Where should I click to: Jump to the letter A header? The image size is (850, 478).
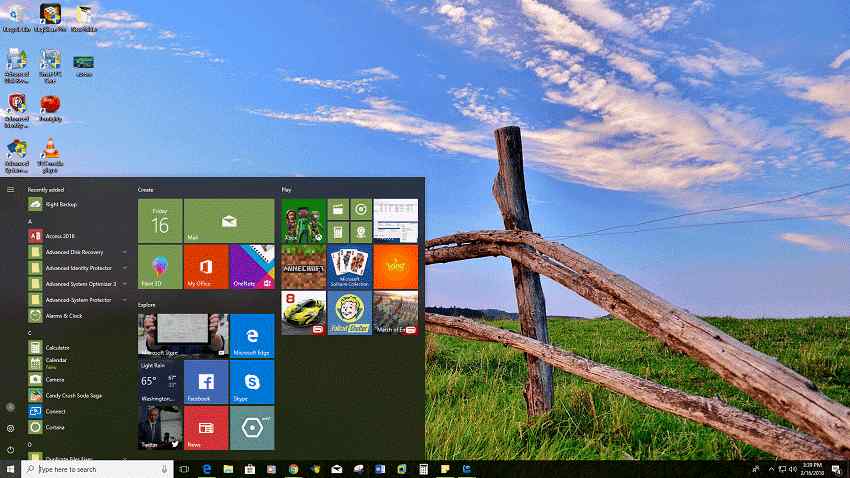click(30, 221)
